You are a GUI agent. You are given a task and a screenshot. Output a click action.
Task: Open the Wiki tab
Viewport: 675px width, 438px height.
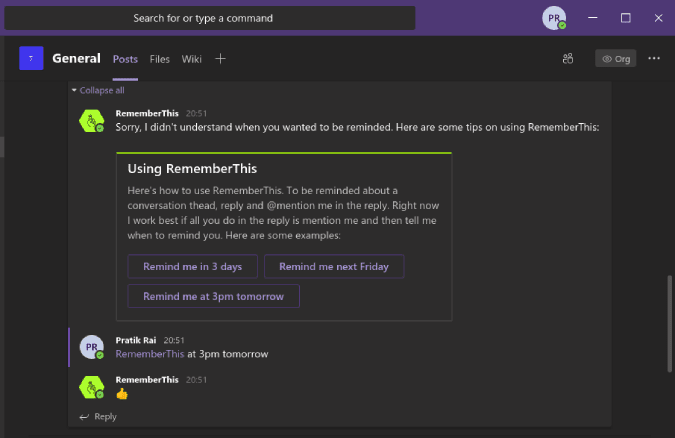coord(192,59)
